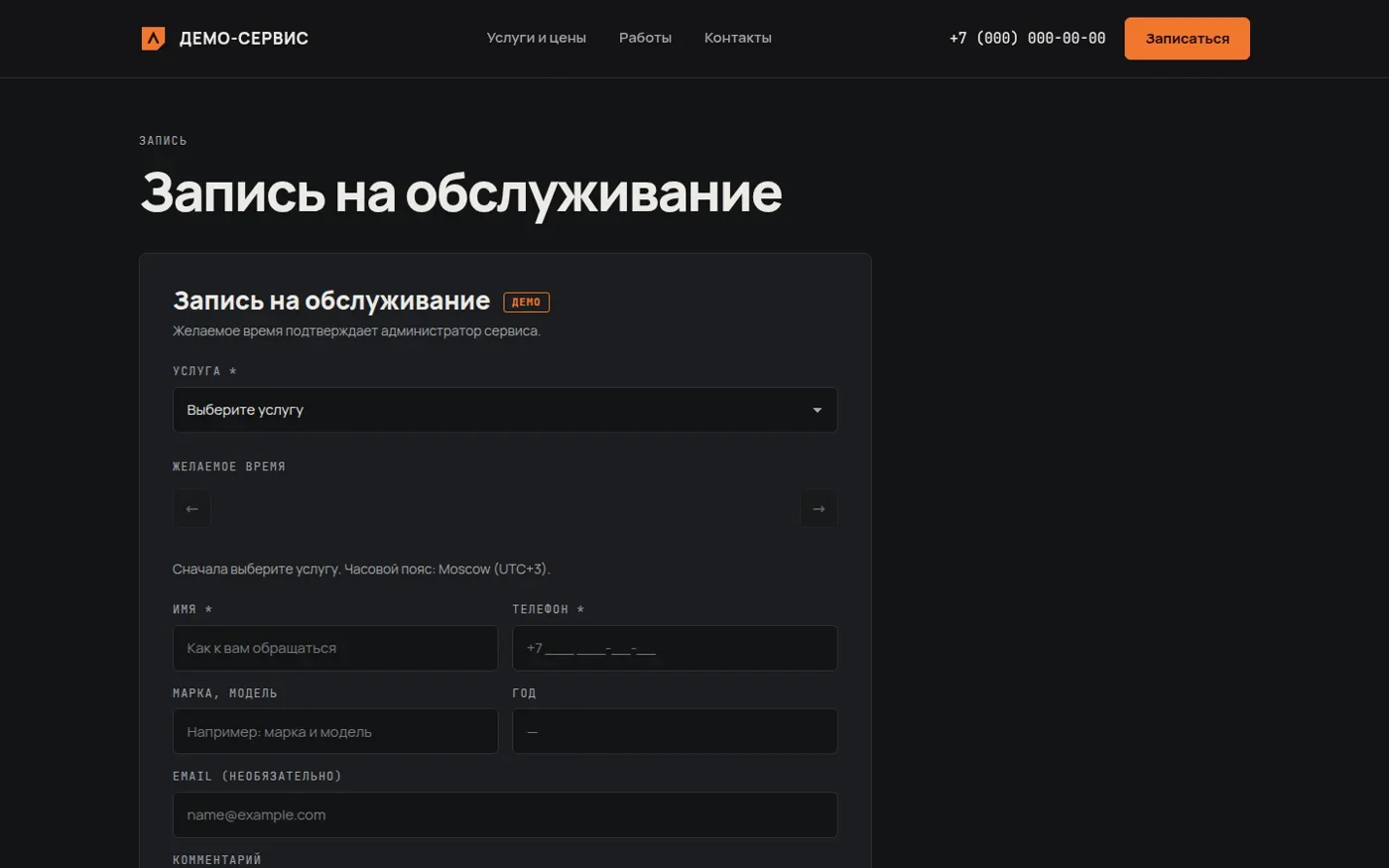The image size is (1389, 868).
Task: Click the right arrow in desired time picker
Action: [x=819, y=509]
